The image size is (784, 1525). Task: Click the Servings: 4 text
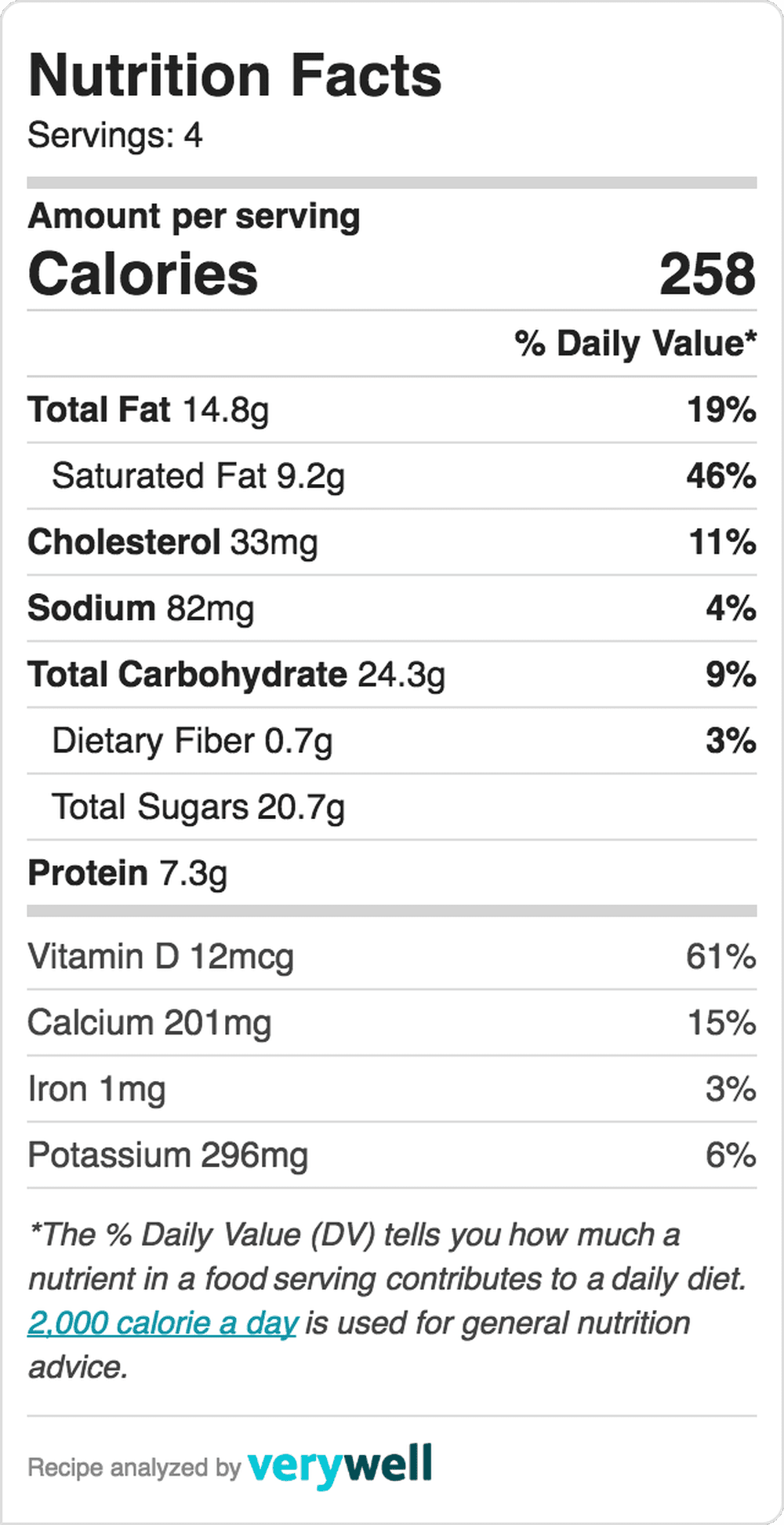click(115, 135)
